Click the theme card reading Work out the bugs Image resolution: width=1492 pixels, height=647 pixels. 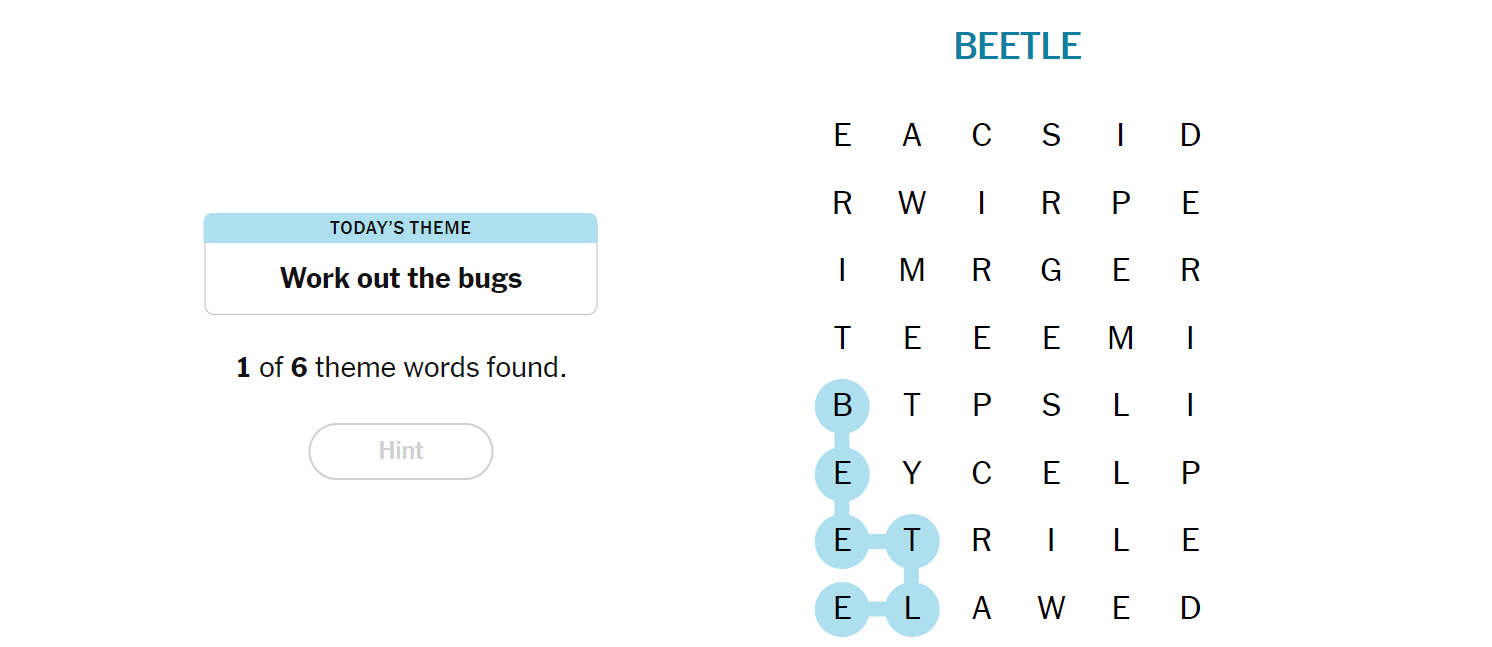point(400,278)
